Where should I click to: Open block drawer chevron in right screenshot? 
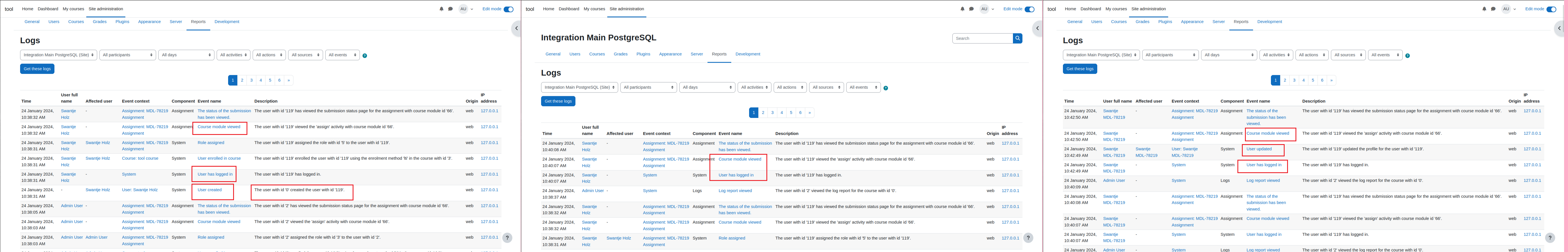(x=1559, y=28)
